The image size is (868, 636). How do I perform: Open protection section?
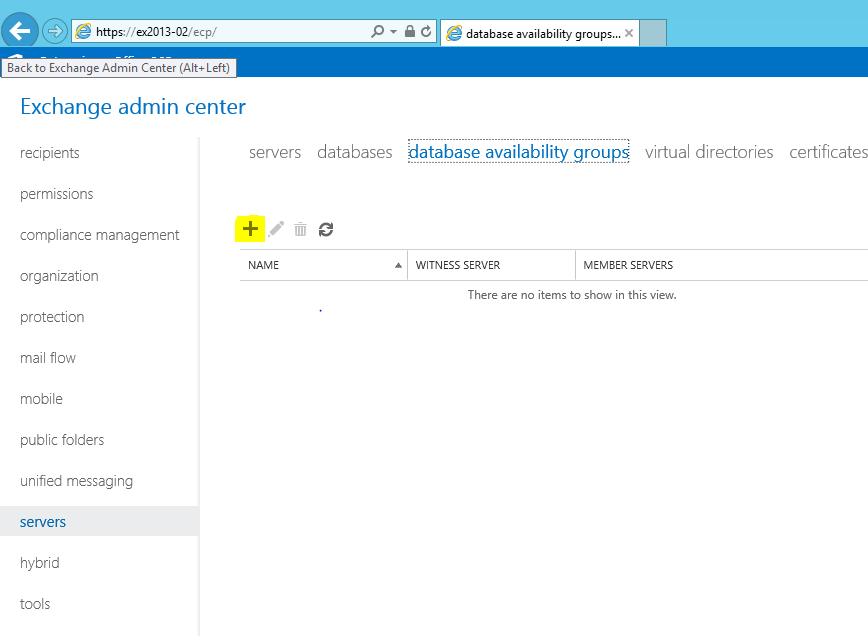pyautogui.click(x=52, y=317)
